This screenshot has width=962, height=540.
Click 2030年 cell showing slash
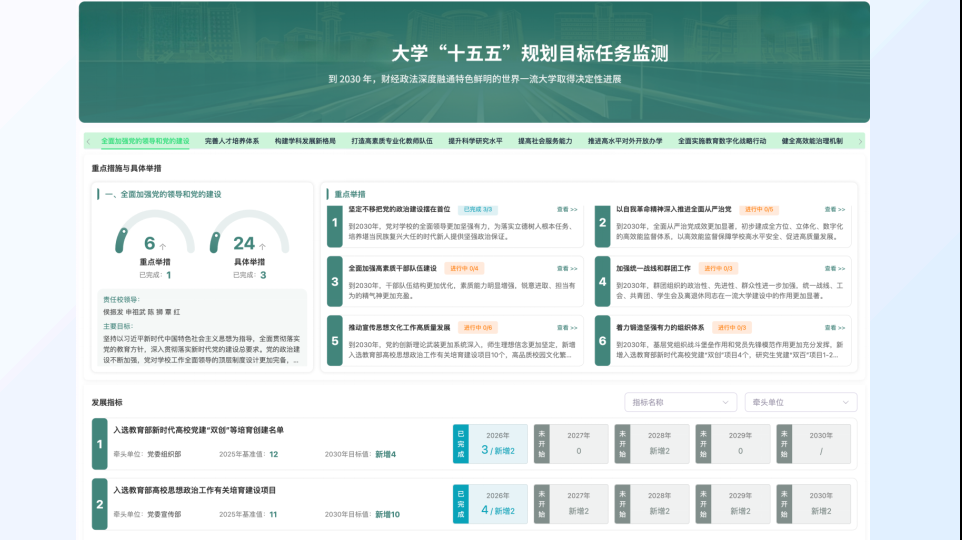(x=814, y=444)
